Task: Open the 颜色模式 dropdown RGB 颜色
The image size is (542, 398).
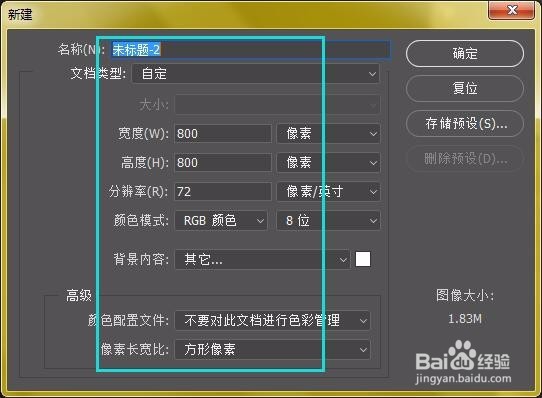Action: point(221,220)
